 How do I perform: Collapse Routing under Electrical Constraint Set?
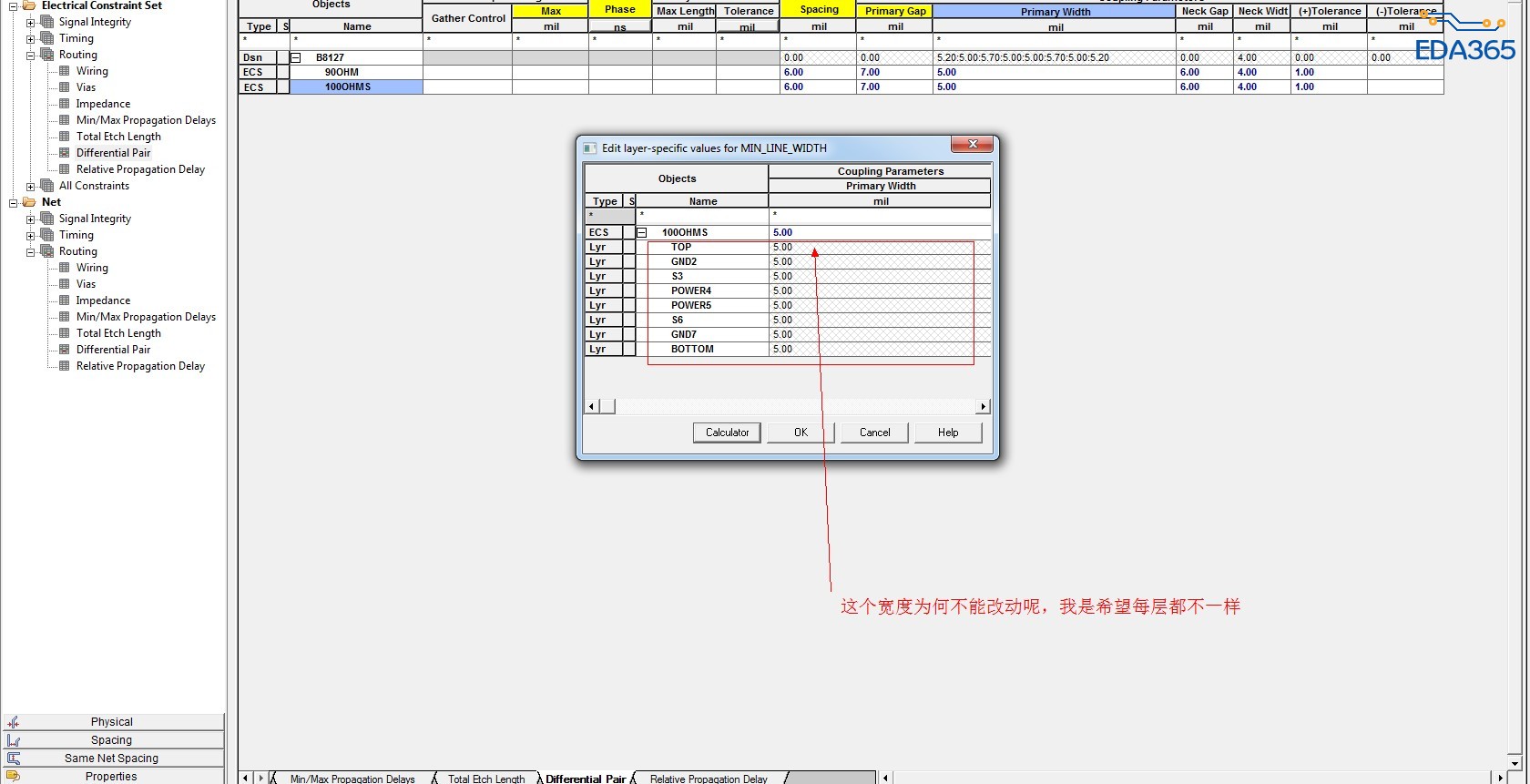pos(30,55)
